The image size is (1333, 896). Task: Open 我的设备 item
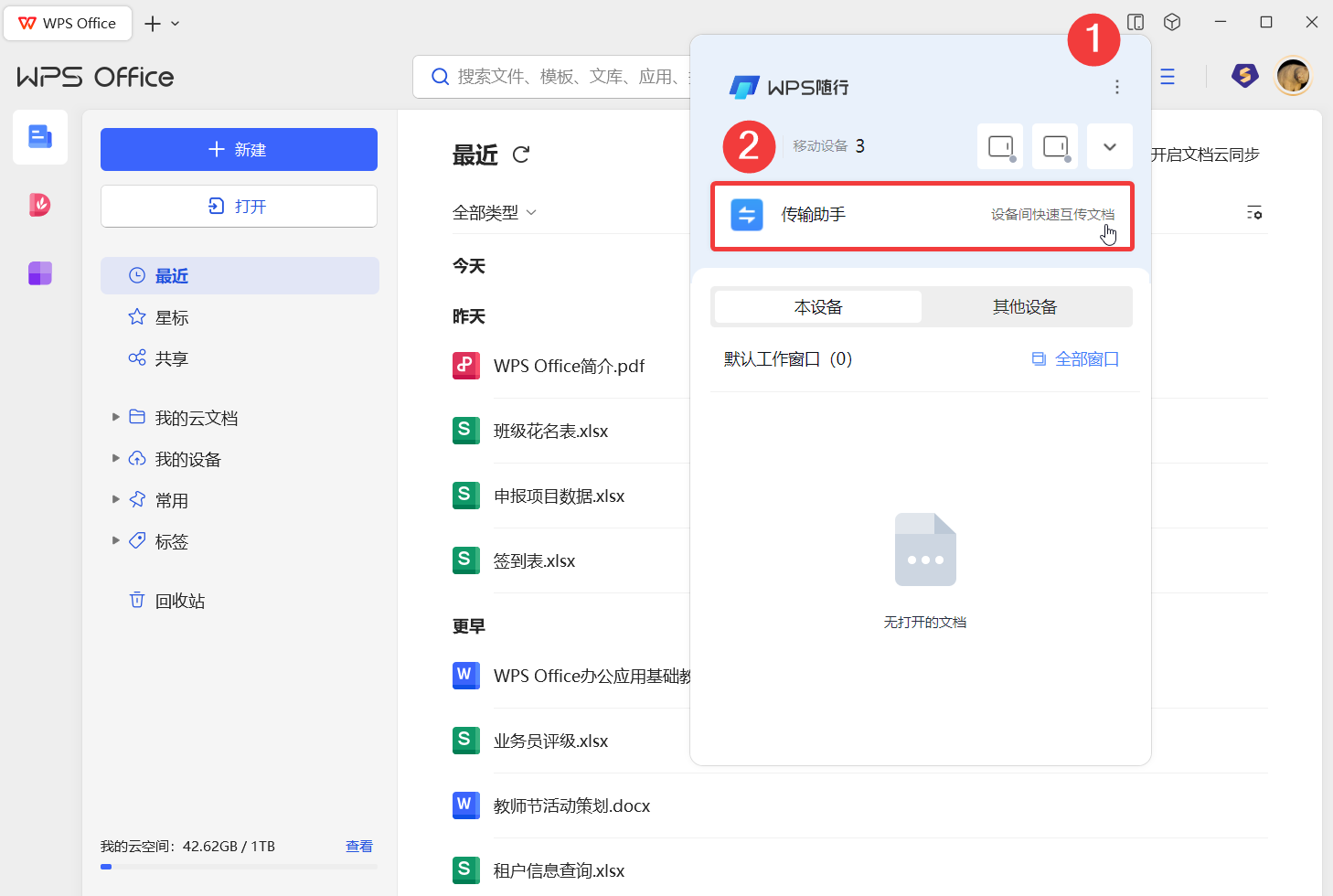[x=187, y=459]
